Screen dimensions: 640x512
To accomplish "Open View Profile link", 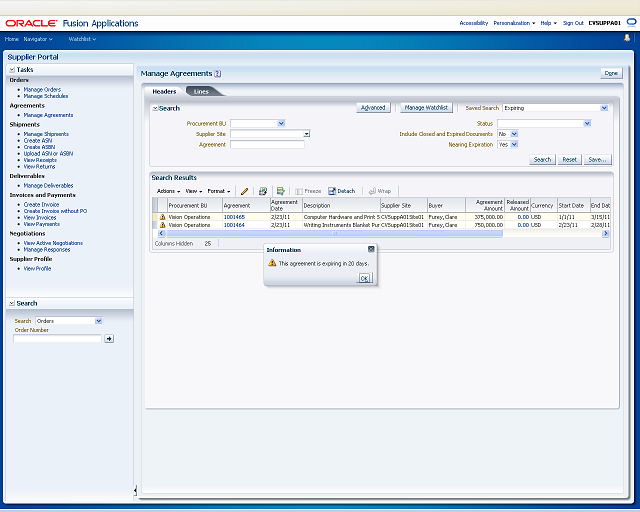I will (x=37, y=269).
